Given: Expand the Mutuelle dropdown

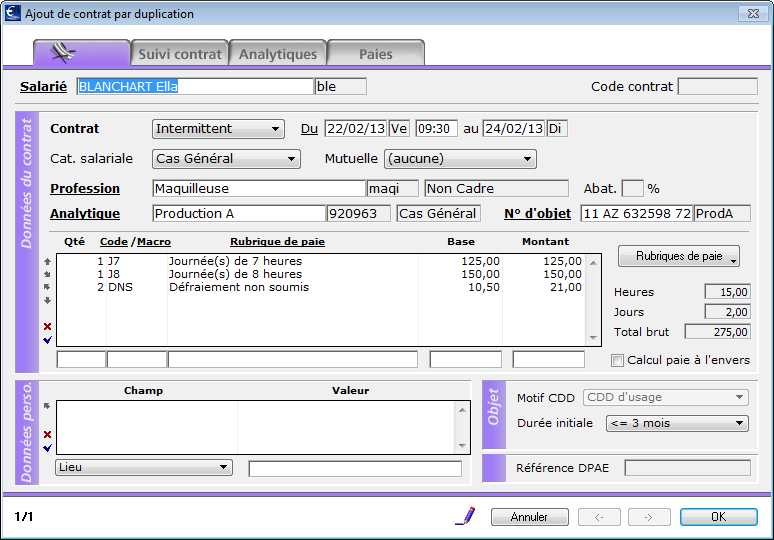Looking at the screenshot, I should coord(460,159).
